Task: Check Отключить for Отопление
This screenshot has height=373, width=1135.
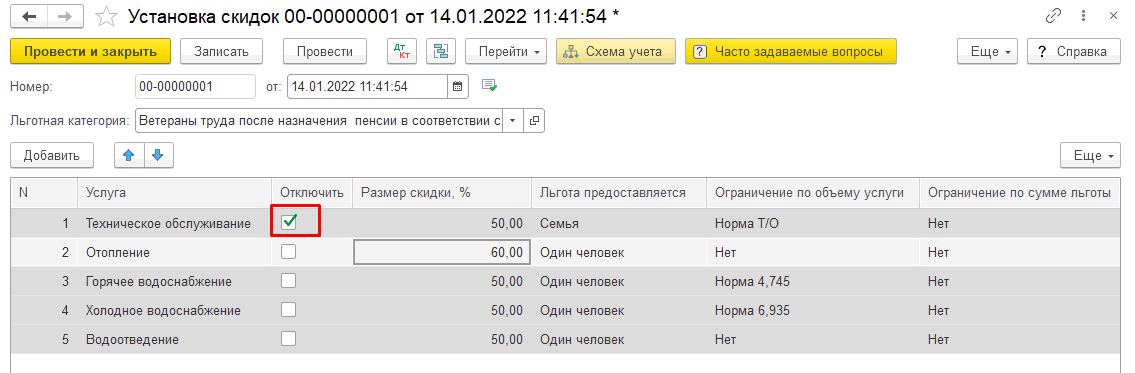Action: tap(289, 251)
